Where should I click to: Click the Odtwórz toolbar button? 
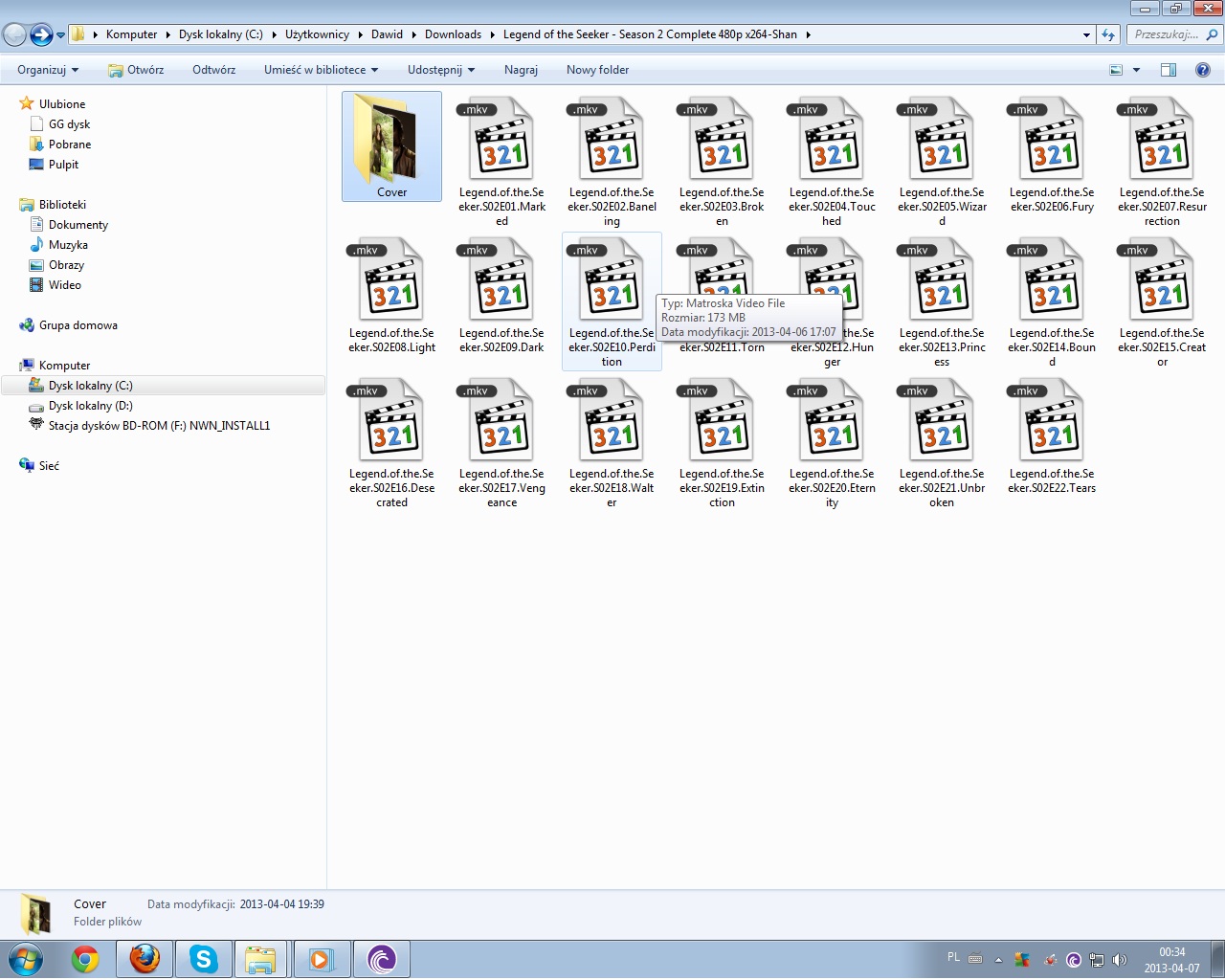click(x=213, y=70)
